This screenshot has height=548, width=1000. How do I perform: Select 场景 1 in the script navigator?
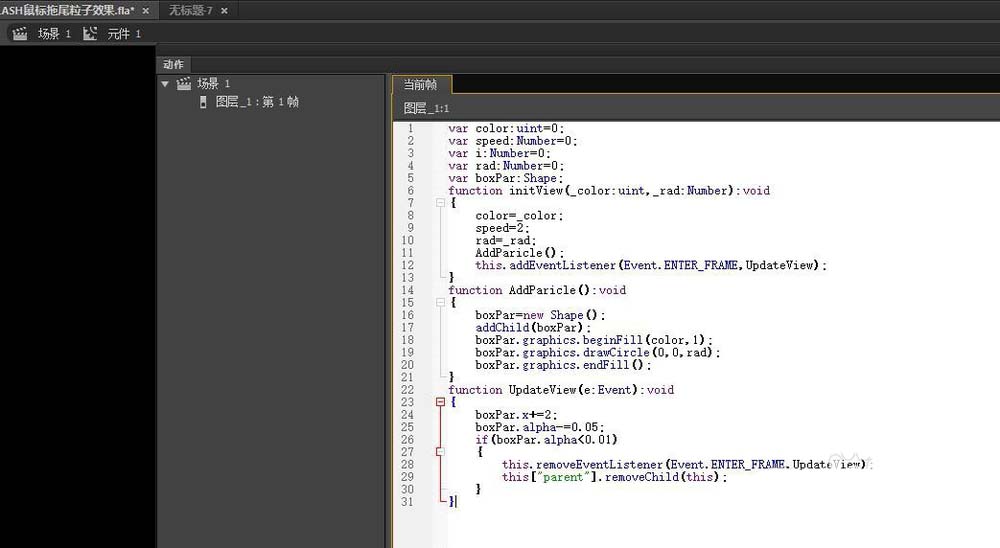click(213, 84)
